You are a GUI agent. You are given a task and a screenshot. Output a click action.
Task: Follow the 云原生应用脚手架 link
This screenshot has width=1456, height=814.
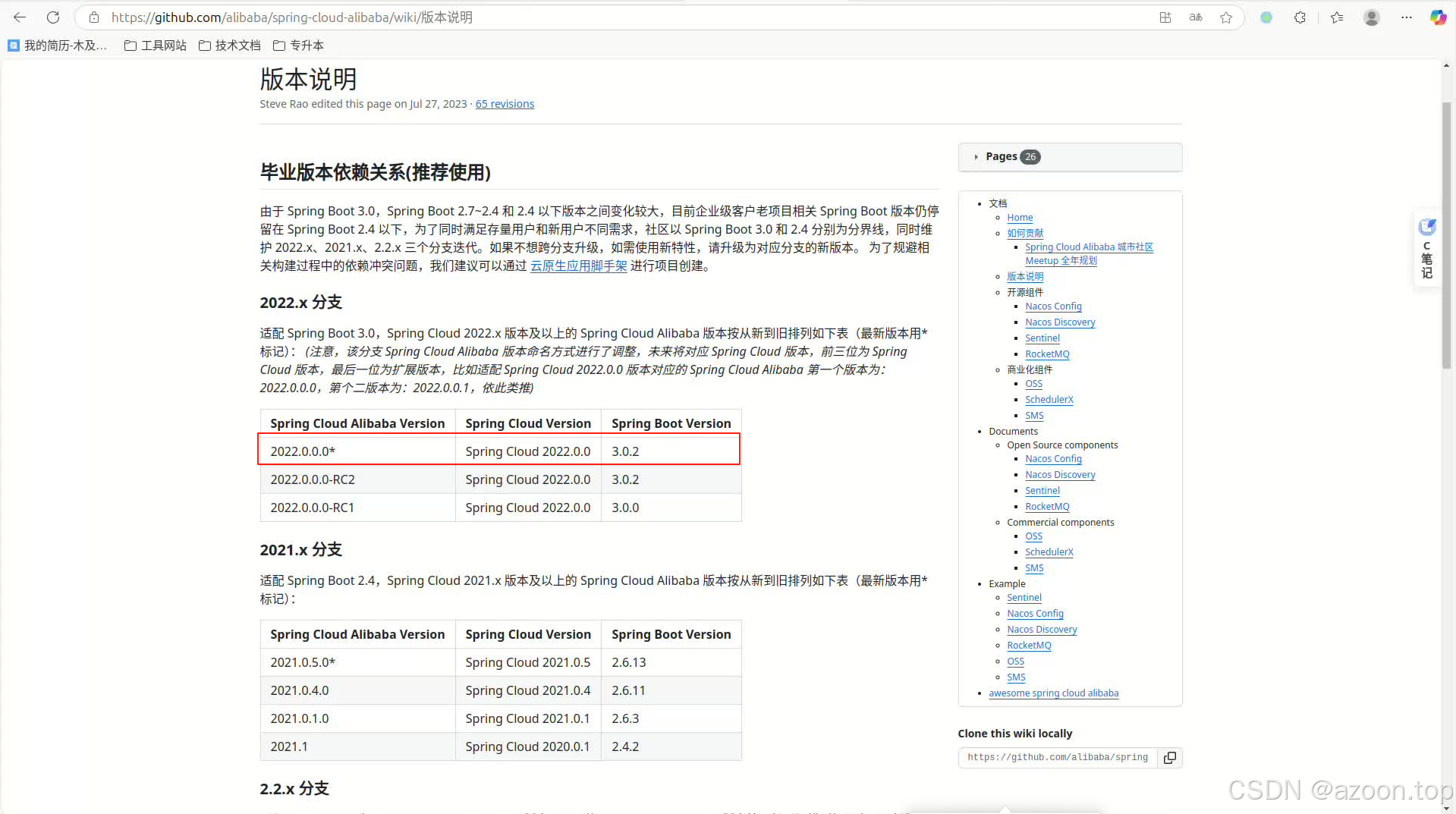point(578,266)
